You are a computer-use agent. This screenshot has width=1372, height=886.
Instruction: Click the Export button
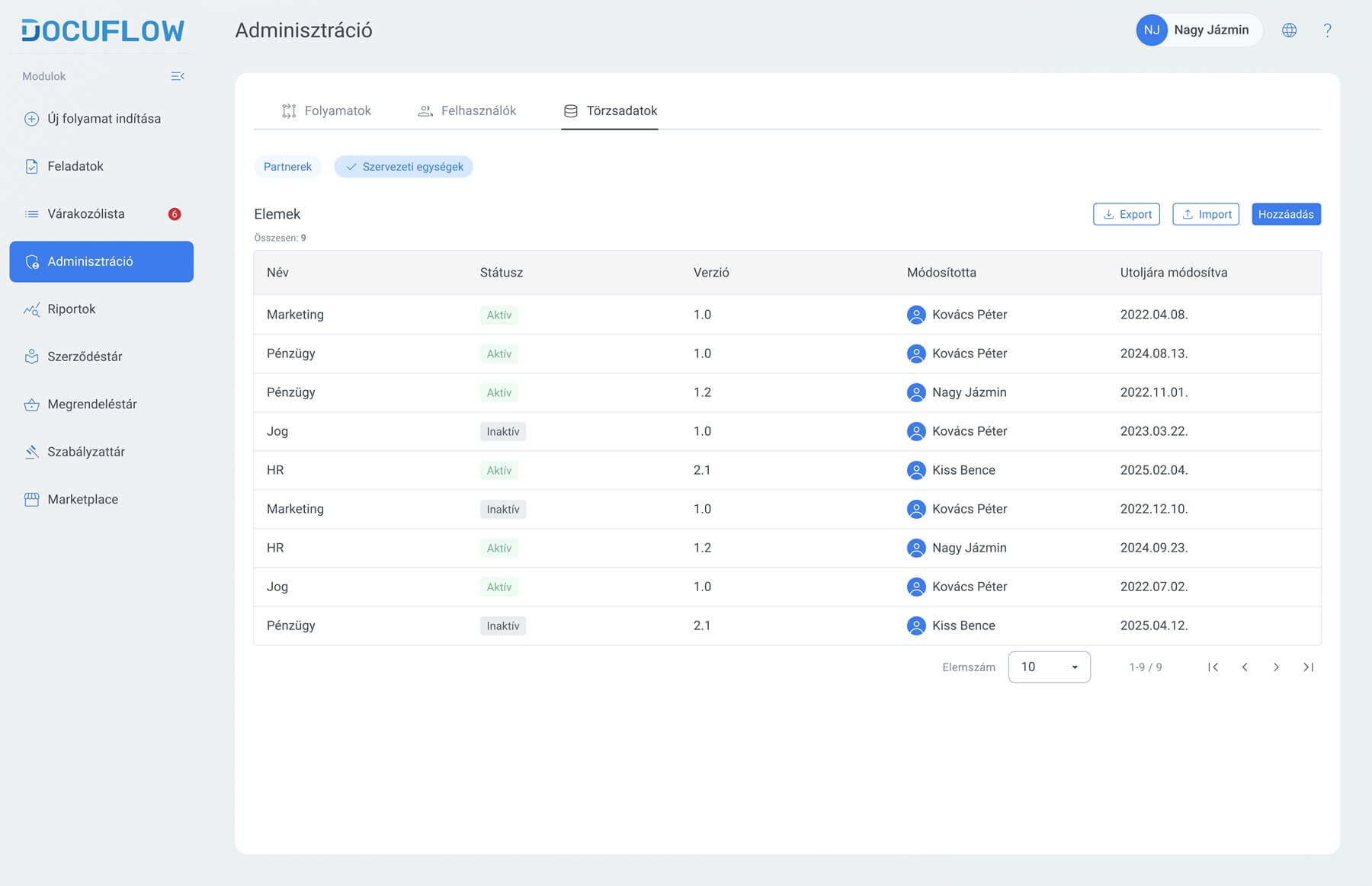(1126, 215)
